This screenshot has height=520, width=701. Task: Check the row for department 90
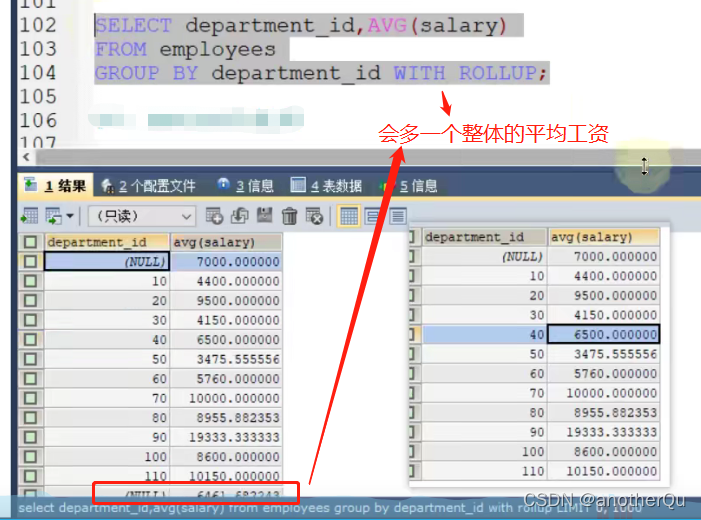30,437
